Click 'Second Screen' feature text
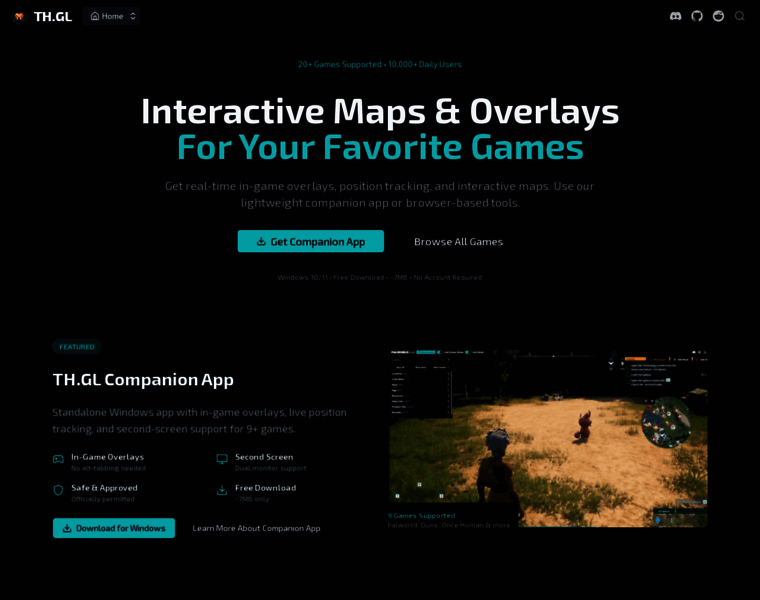The height and width of the screenshot is (600, 760). click(x=264, y=457)
